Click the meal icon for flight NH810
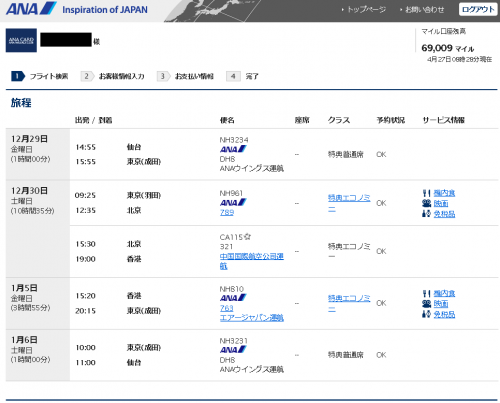 point(426,293)
